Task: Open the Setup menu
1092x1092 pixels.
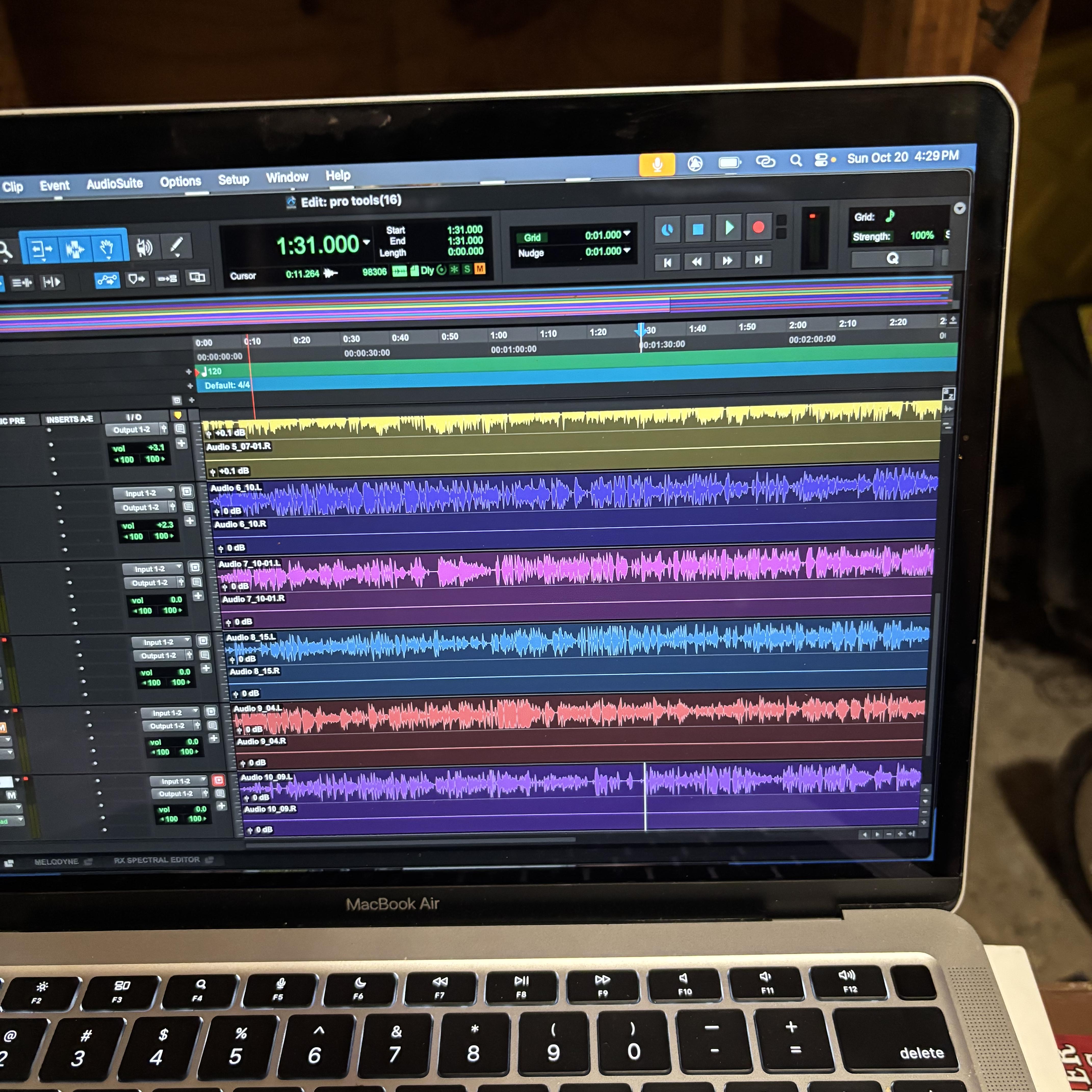Action: pos(233,180)
